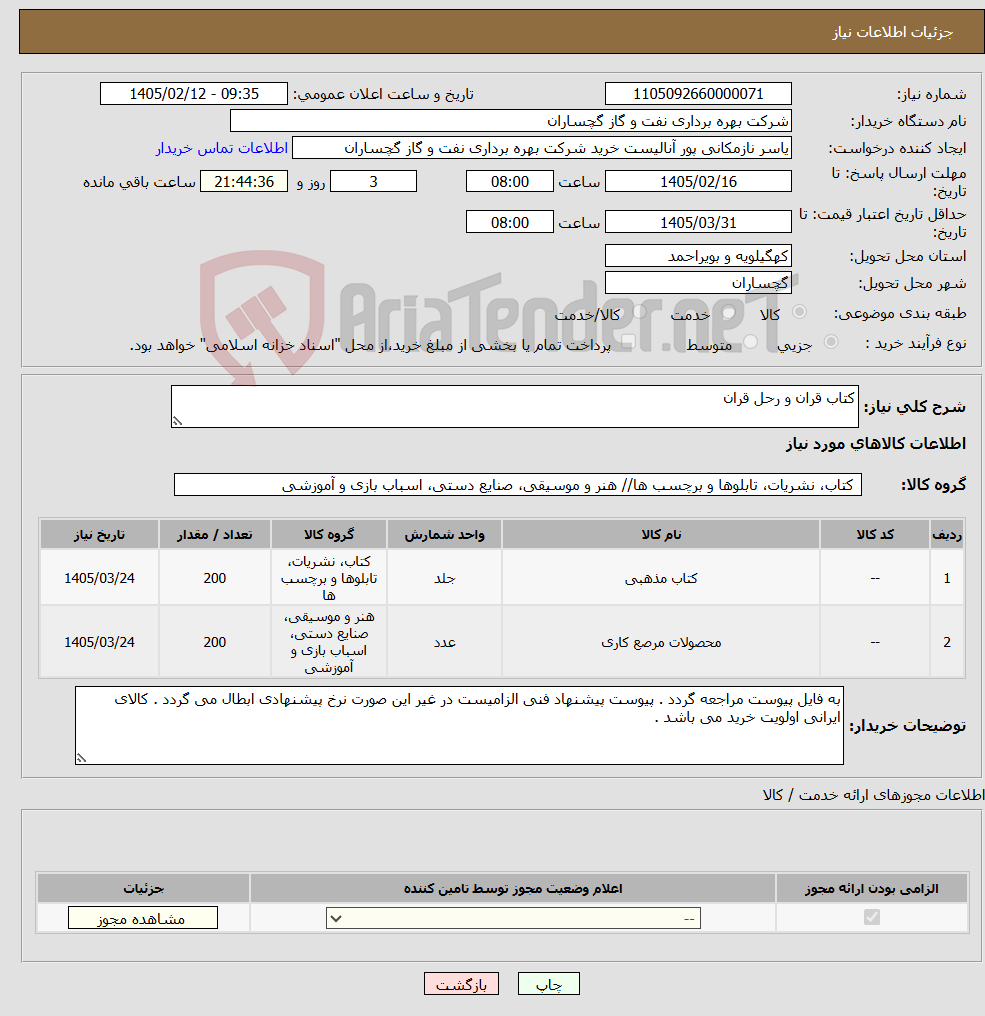
Task: Select the کالا/خدمت radio button
Action: 640,312
